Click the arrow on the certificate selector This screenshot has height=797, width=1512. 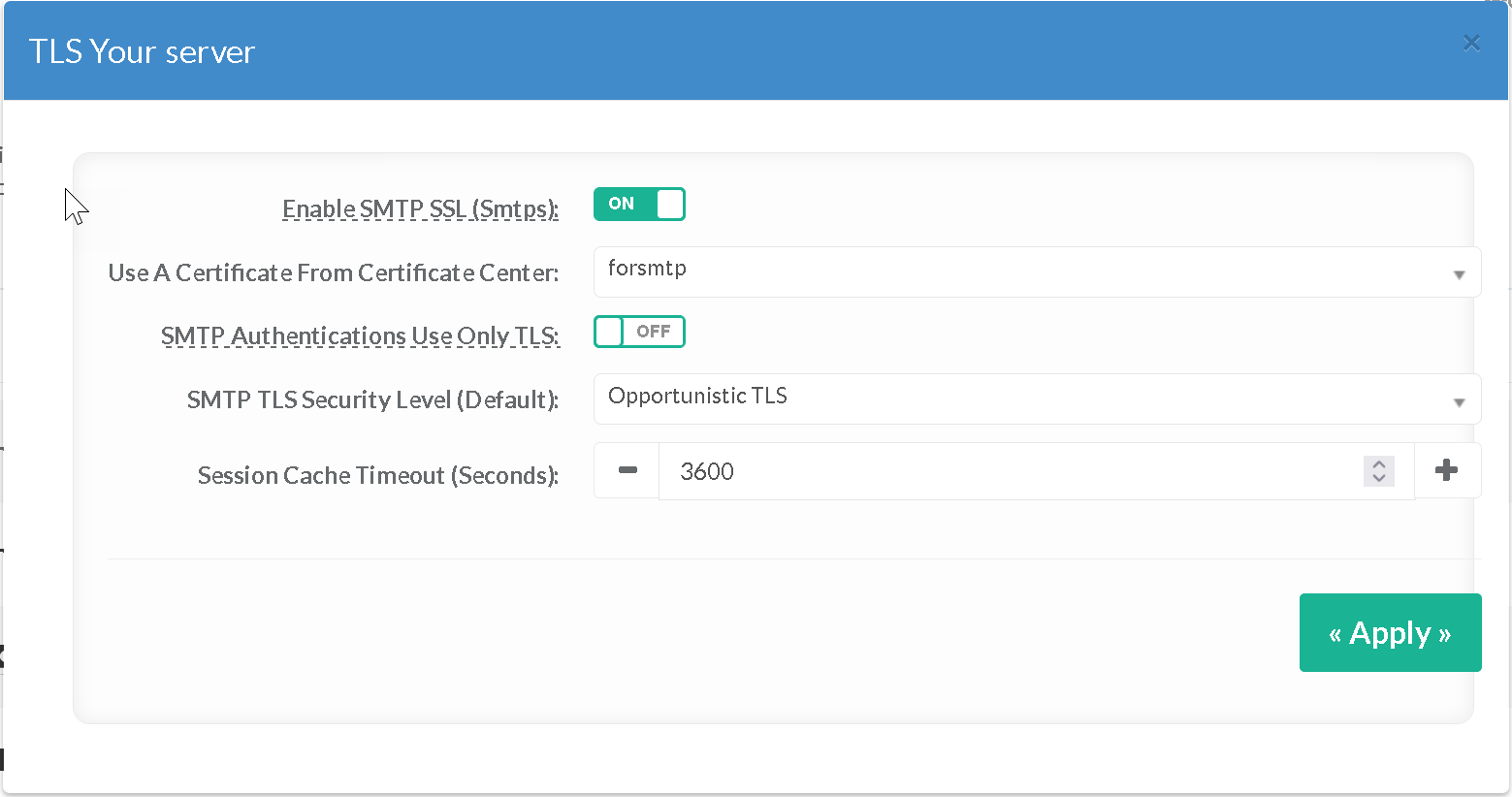click(x=1459, y=274)
